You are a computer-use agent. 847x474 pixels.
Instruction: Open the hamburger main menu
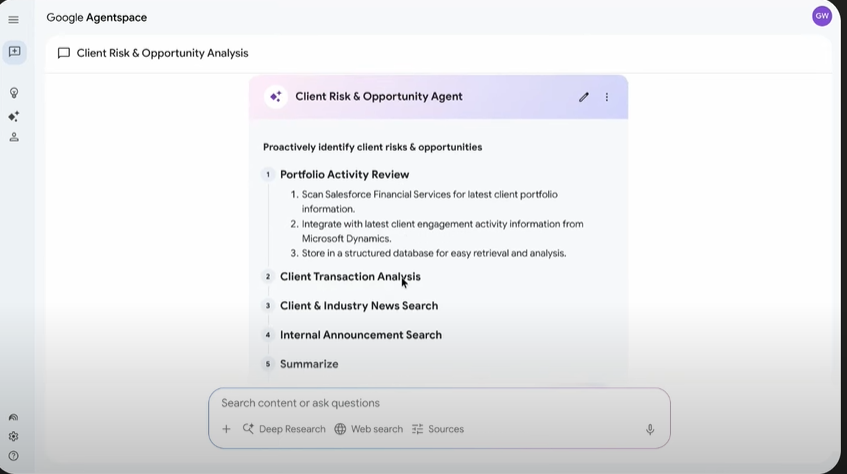[x=14, y=20]
